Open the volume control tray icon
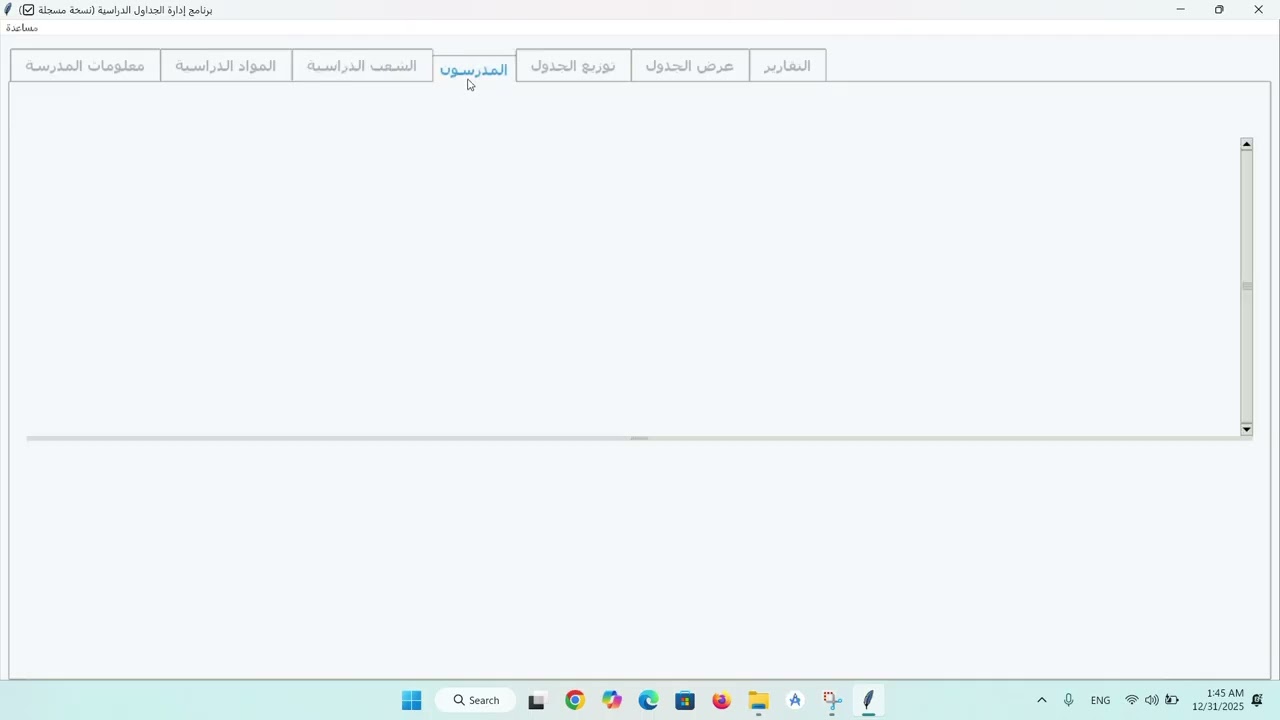Image resolution: width=1280 pixels, height=720 pixels. pyautogui.click(x=1152, y=700)
